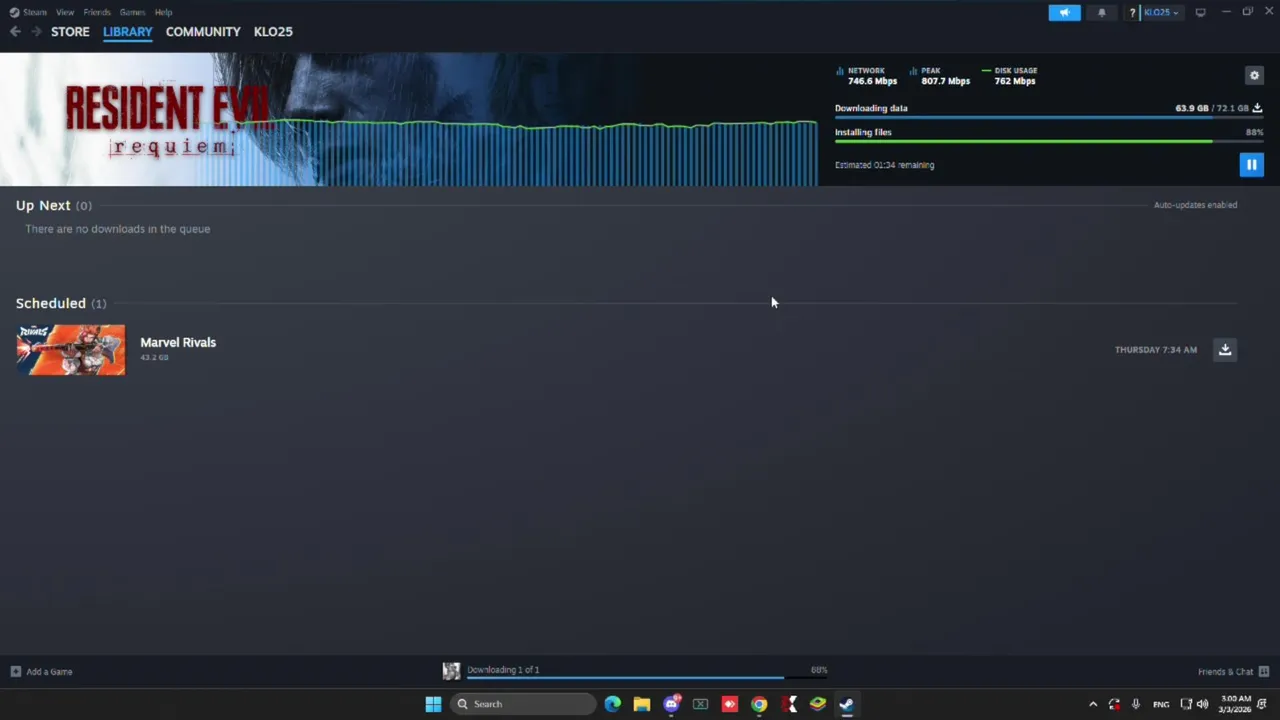The width and height of the screenshot is (1280, 720).
Task: Click the Friends & Chat grid icon
Action: [1263, 672]
